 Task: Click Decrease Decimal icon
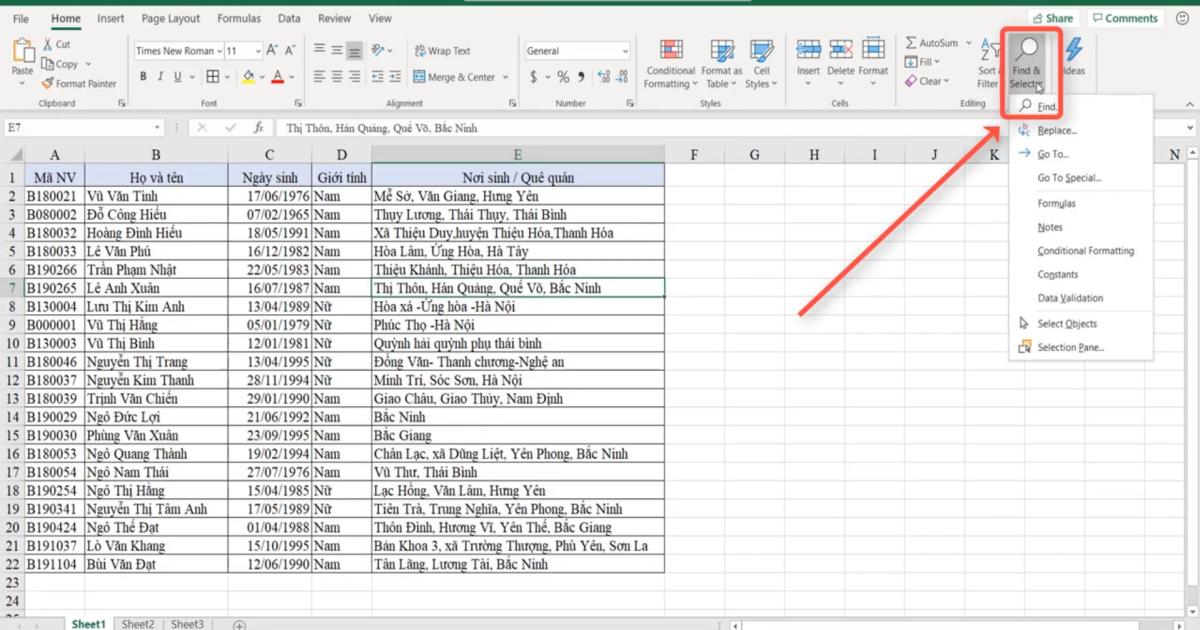click(x=620, y=77)
